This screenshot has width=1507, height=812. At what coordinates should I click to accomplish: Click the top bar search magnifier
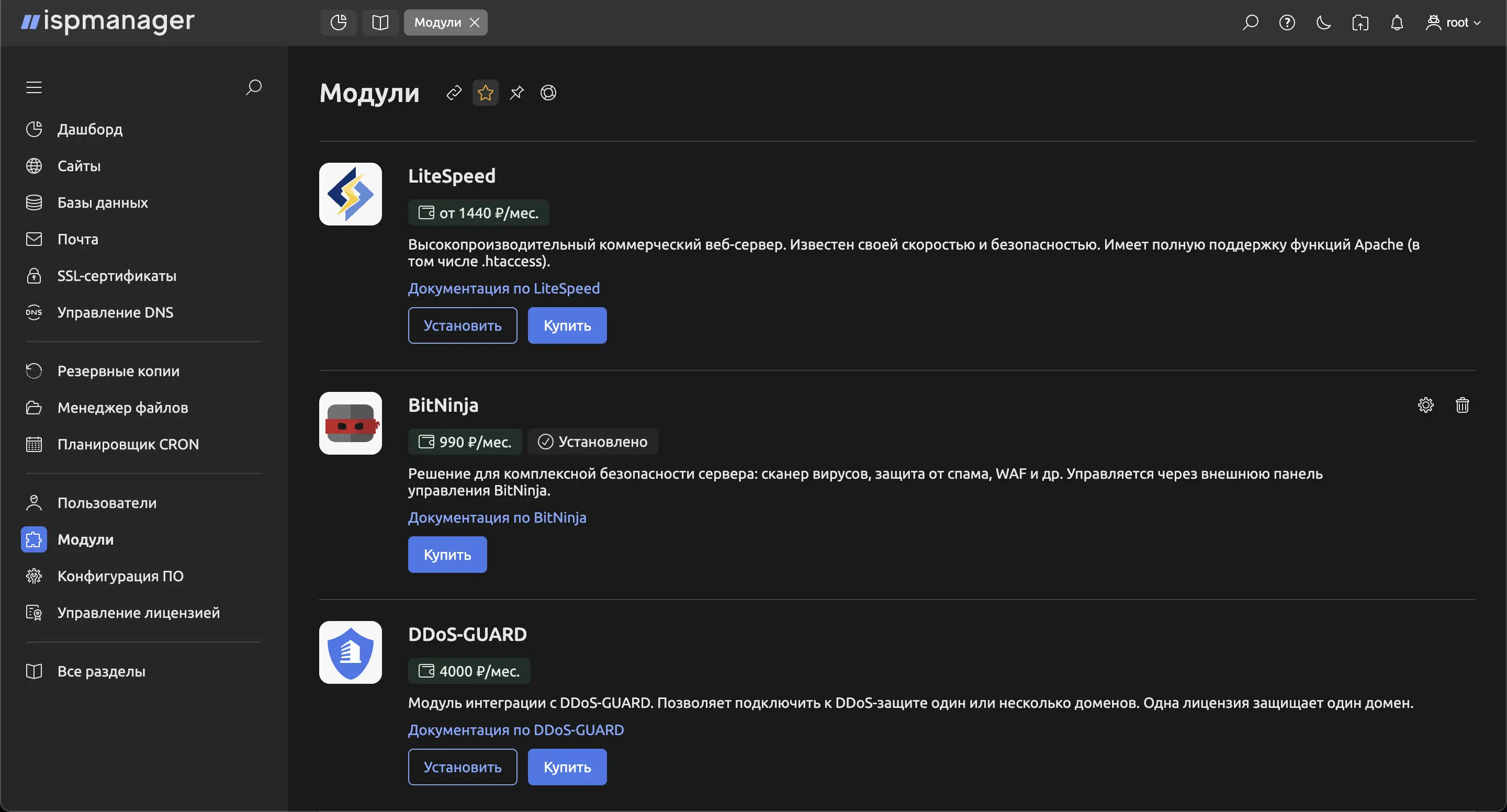tap(1250, 22)
